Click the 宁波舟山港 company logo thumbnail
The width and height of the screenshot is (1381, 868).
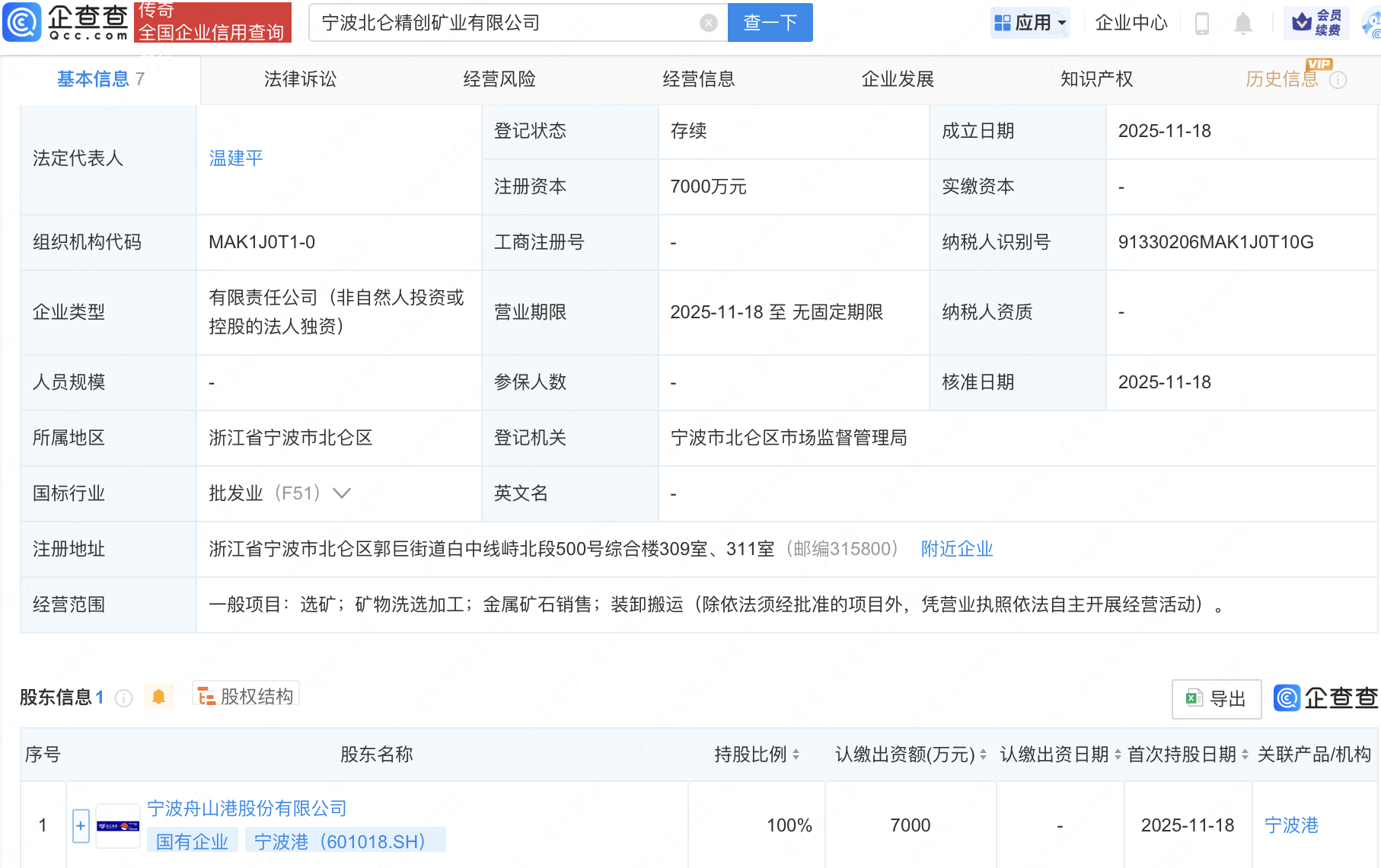click(118, 825)
